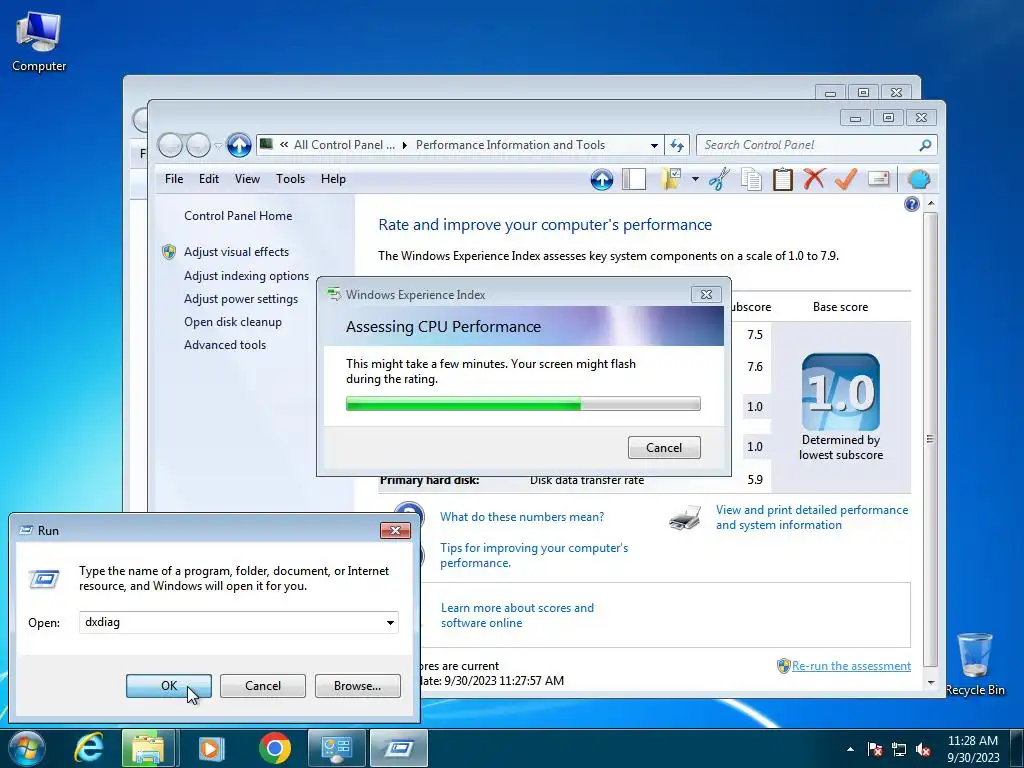Click Re-run the assessment link

(851, 666)
